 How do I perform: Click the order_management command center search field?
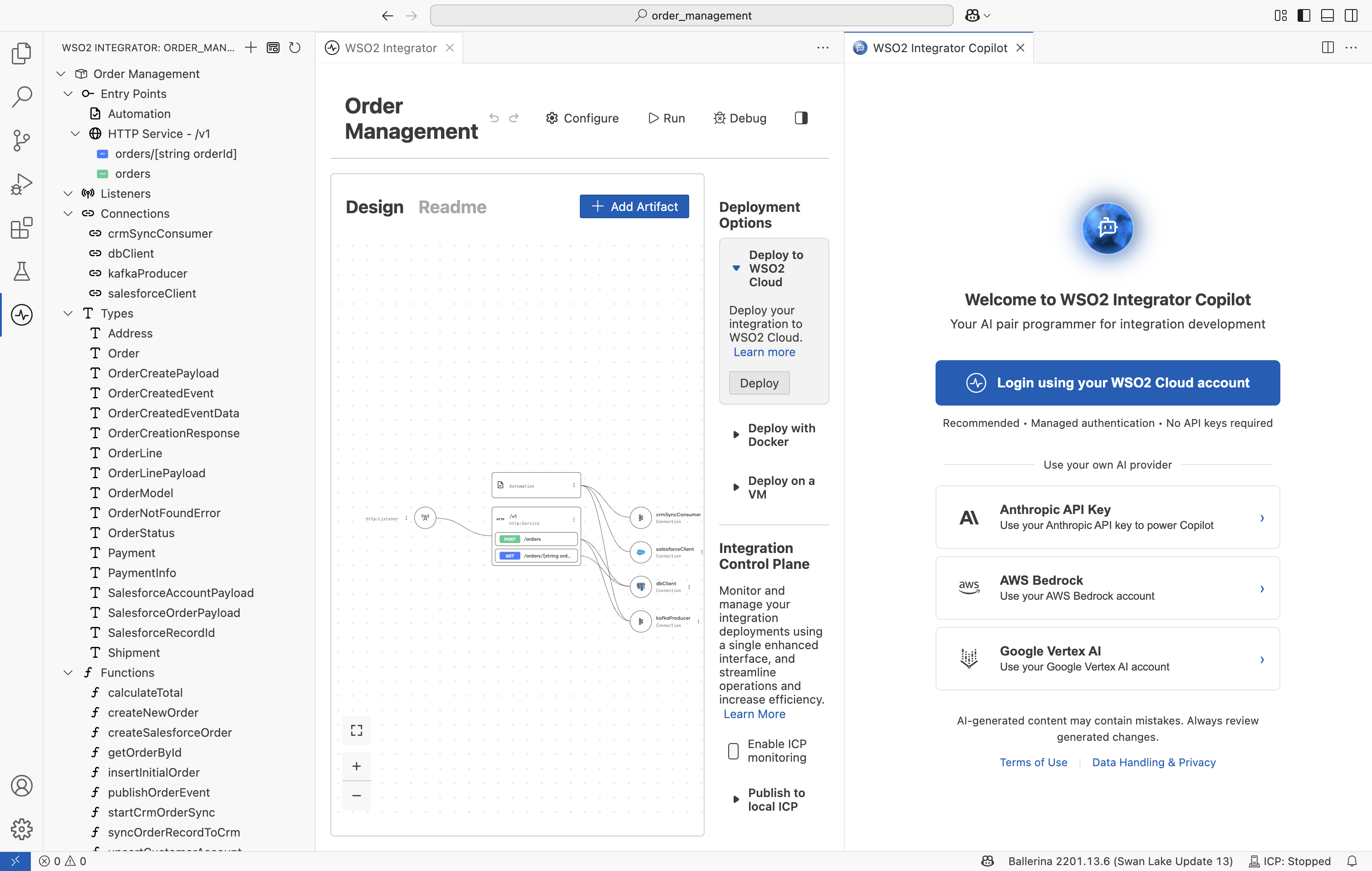(x=691, y=15)
